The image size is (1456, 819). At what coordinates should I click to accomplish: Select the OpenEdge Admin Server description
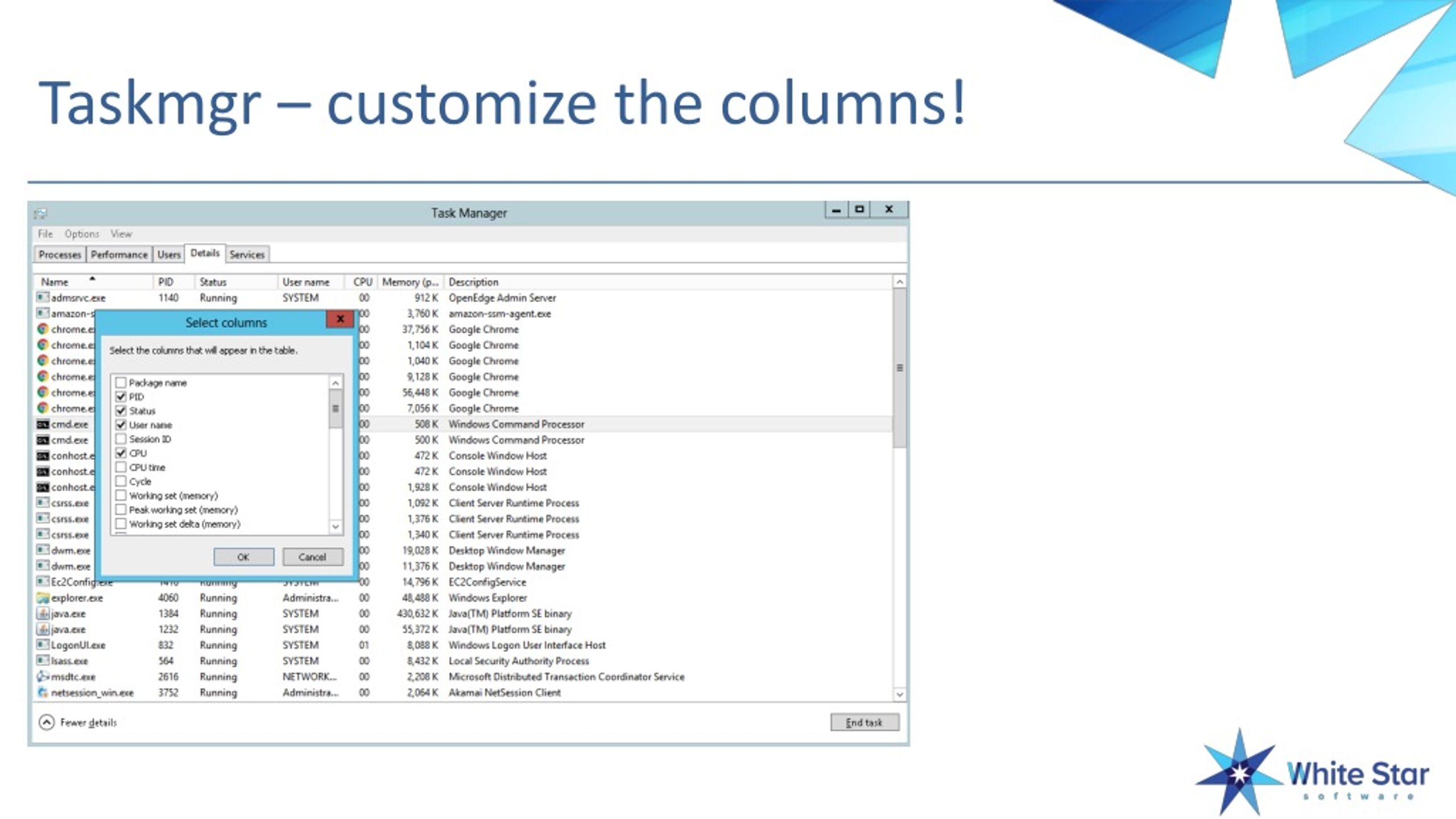[x=502, y=298]
